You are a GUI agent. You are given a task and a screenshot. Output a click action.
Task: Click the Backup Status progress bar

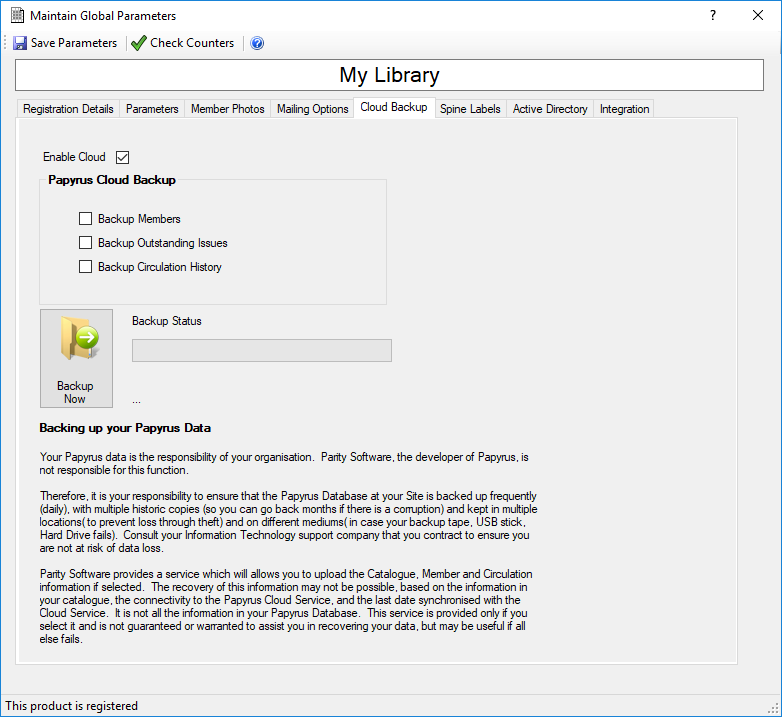pos(262,351)
